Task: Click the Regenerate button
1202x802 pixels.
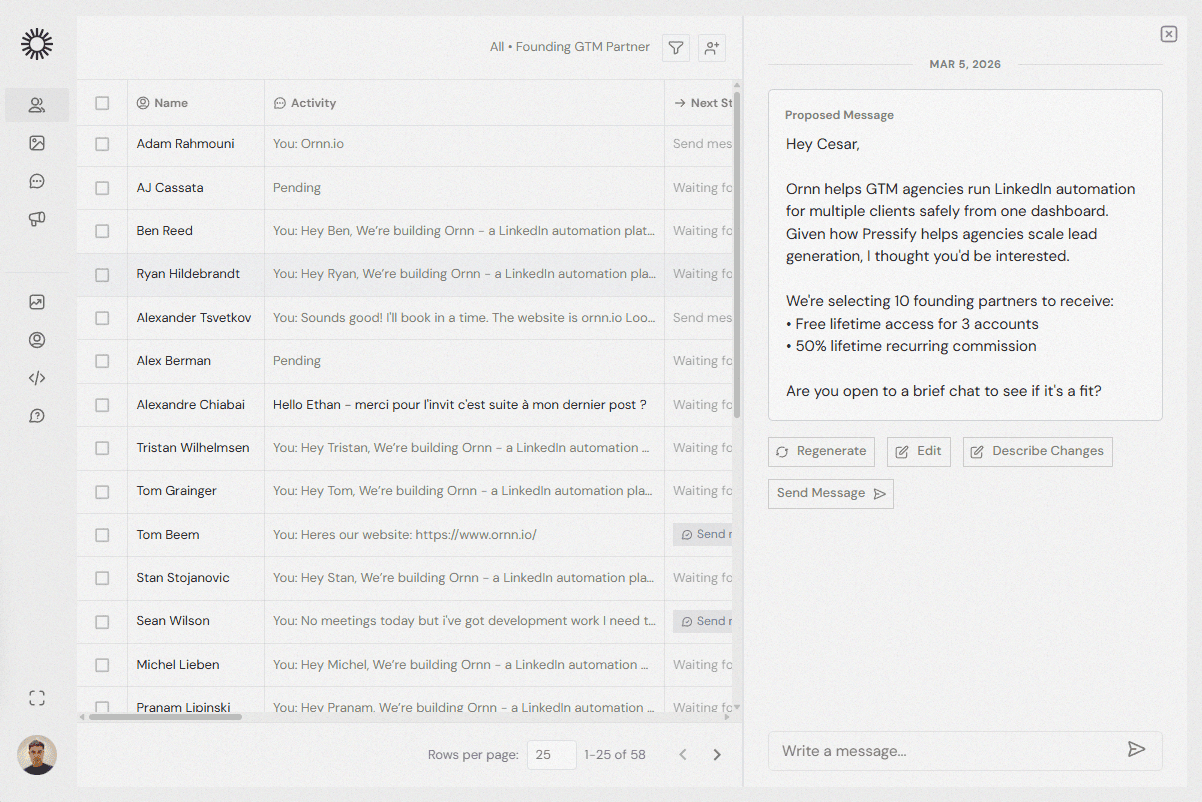Action: coord(821,451)
